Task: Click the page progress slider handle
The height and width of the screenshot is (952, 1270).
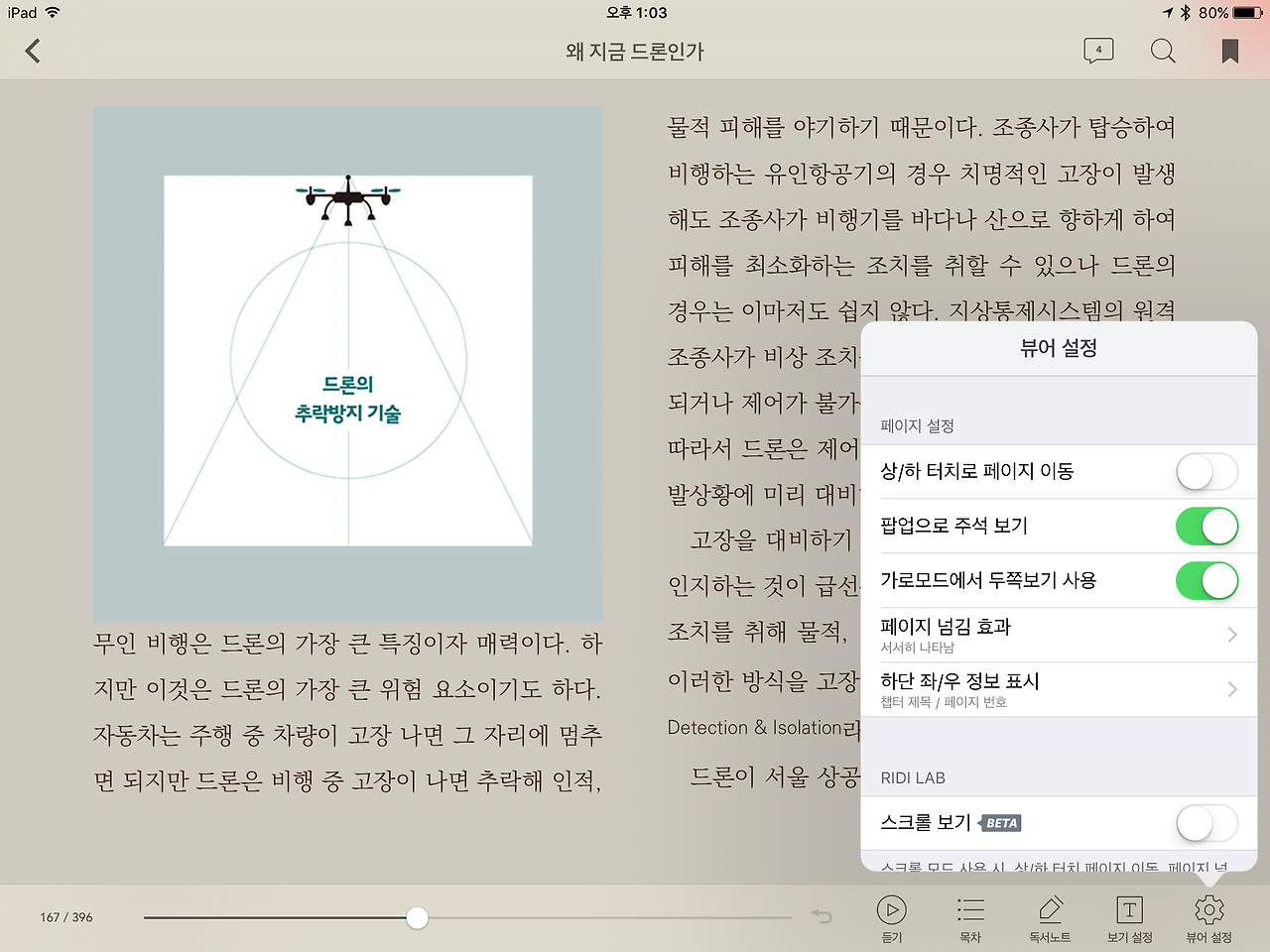Action: (x=418, y=917)
